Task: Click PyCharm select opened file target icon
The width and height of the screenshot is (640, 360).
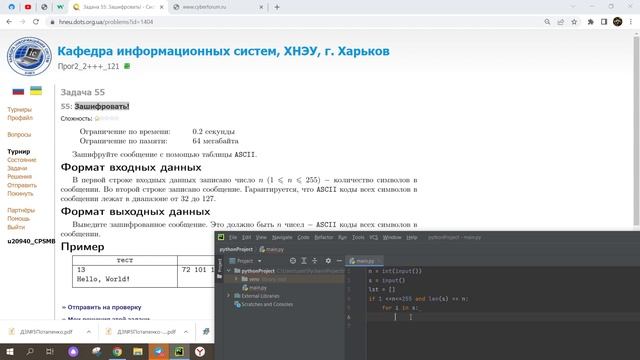Action: [293, 261]
